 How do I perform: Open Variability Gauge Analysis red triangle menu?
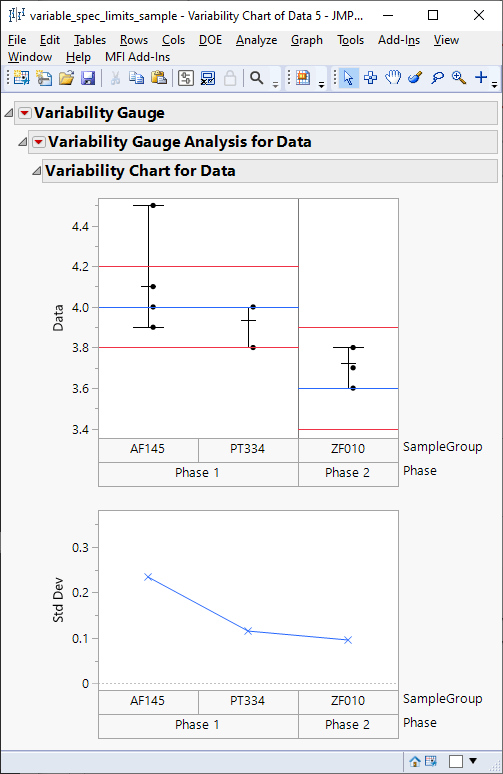point(39,142)
